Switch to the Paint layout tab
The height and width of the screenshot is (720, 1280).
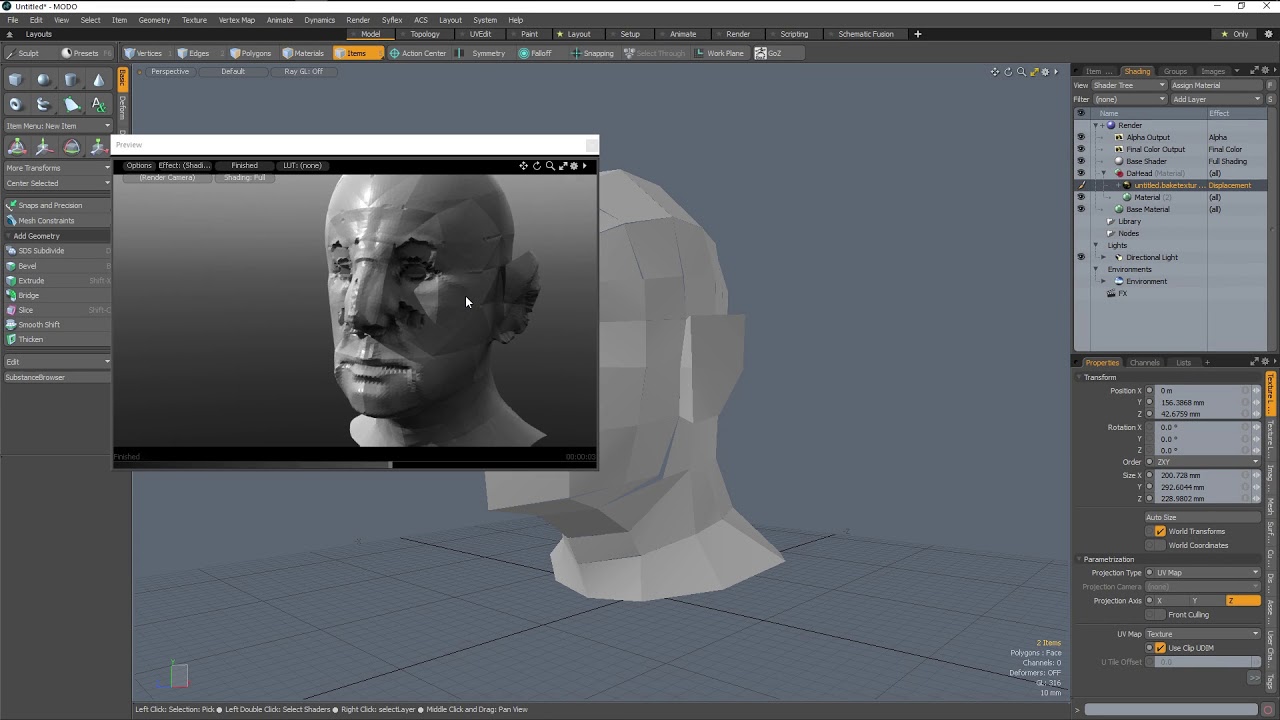pyautogui.click(x=529, y=34)
